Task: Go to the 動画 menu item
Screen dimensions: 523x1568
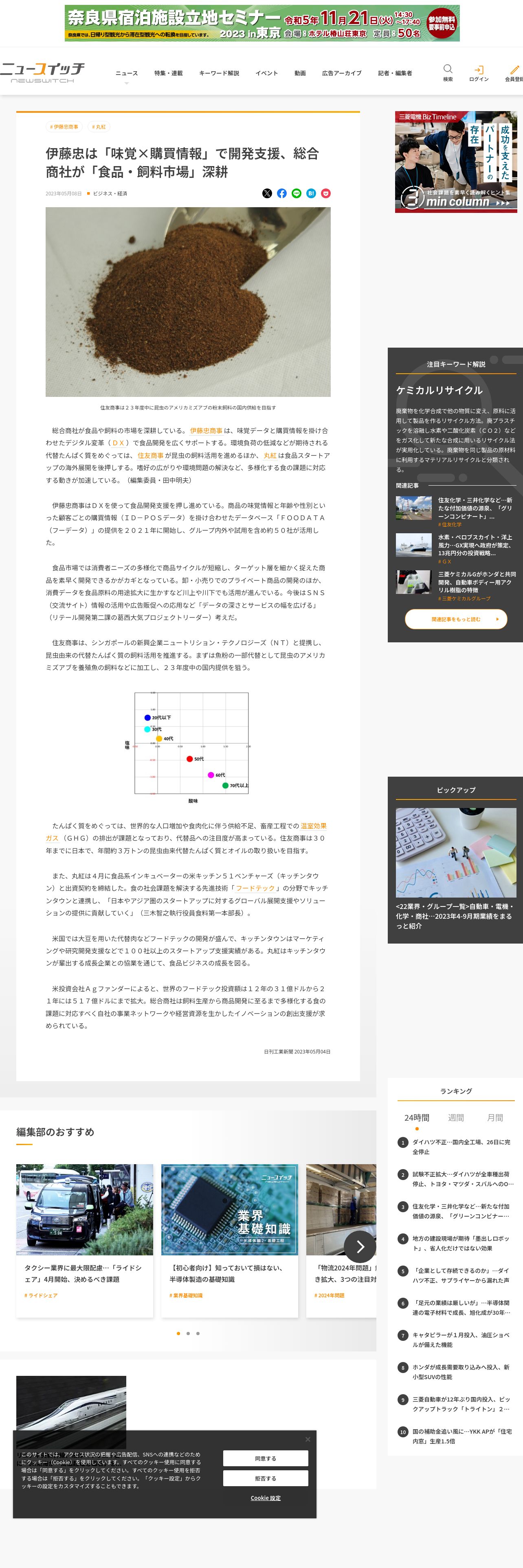Action: pos(300,73)
